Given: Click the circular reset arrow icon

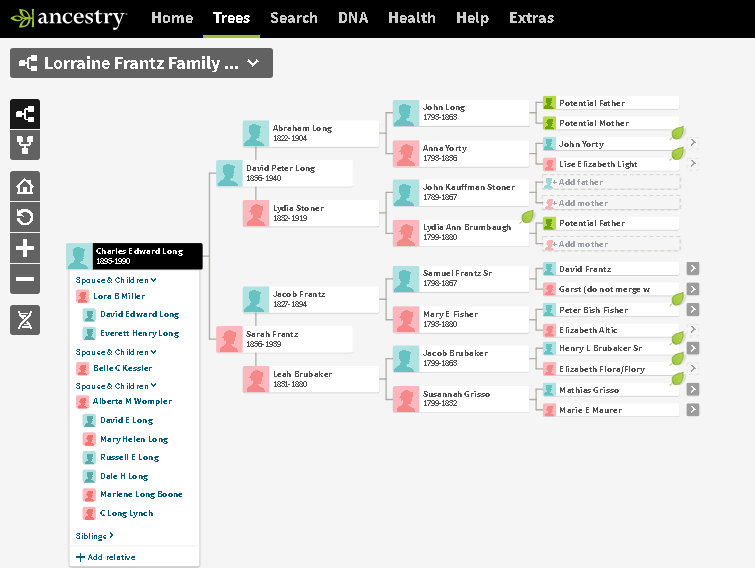Looking at the screenshot, I should click(x=25, y=217).
